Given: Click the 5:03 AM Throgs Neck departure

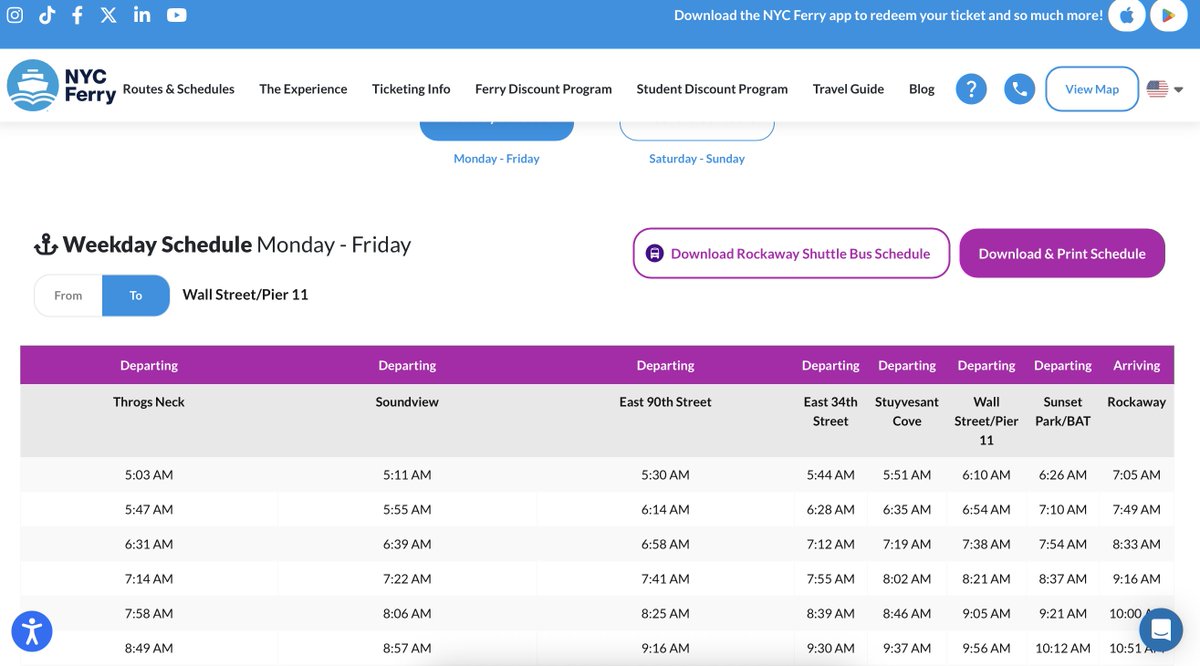Looking at the screenshot, I should pyautogui.click(x=149, y=475).
